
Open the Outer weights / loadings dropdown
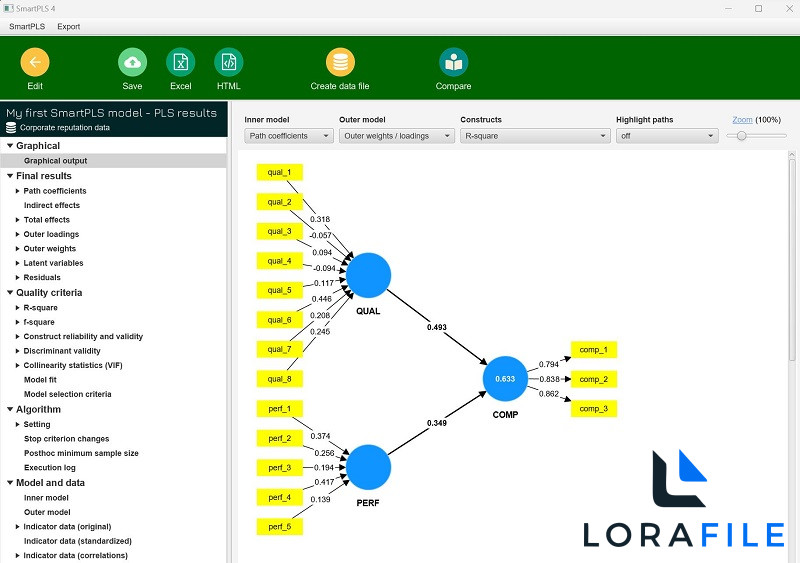click(x=397, y=136)
